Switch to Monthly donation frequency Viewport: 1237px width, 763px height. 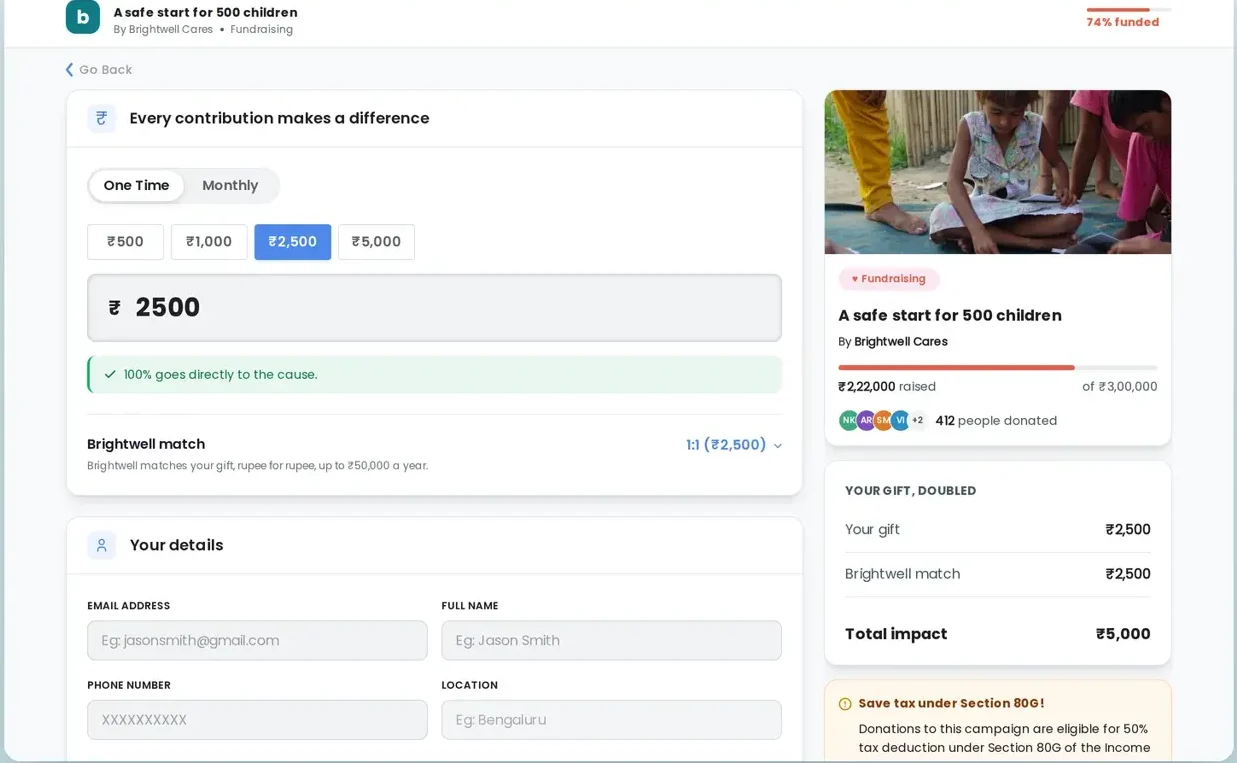click(230, 186)
